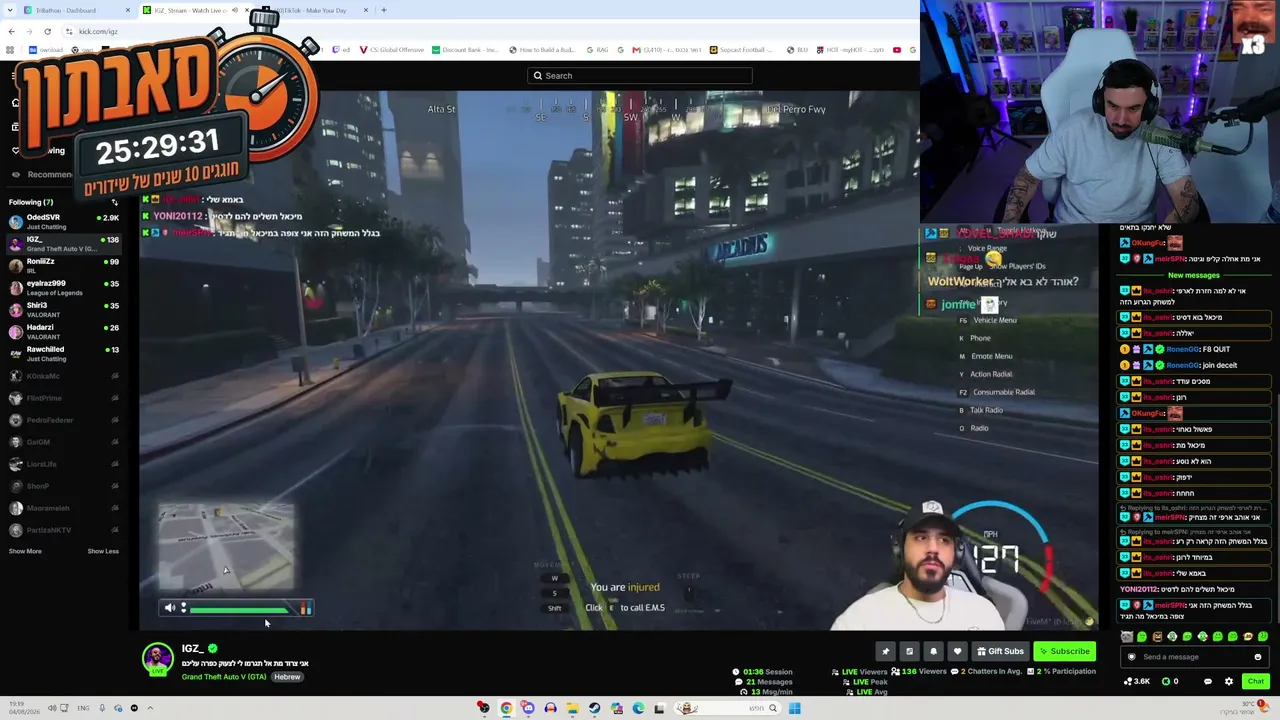This screenshot has width=1280, height=720.
Task: Open eyalraz999 channel in Following list
Action: click(62, 287)
